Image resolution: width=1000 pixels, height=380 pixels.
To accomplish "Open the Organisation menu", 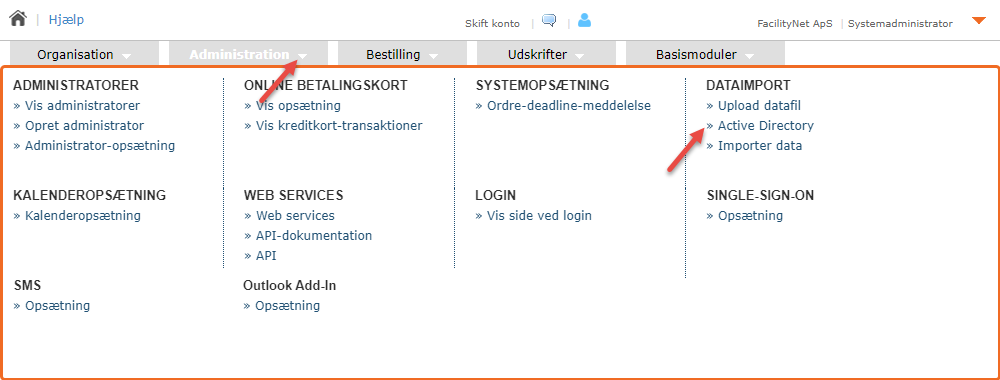I will click(85, 55).
